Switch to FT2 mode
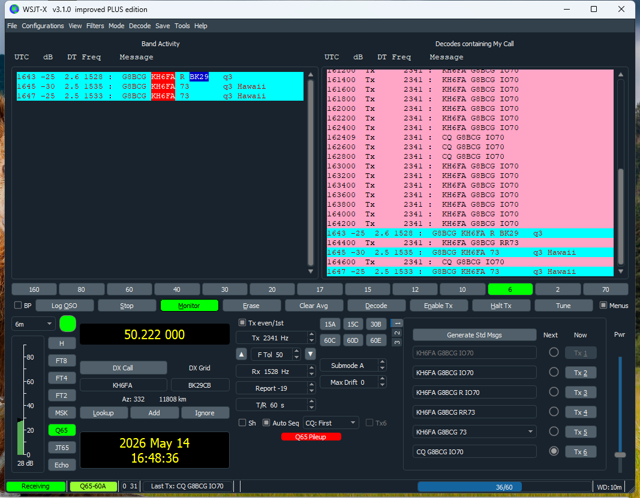Screen dimensions: 640x498 [x=62, y=396]
